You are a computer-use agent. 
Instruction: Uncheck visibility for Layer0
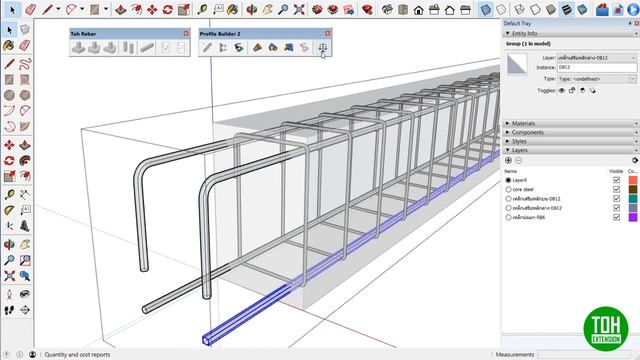[616, 180]
